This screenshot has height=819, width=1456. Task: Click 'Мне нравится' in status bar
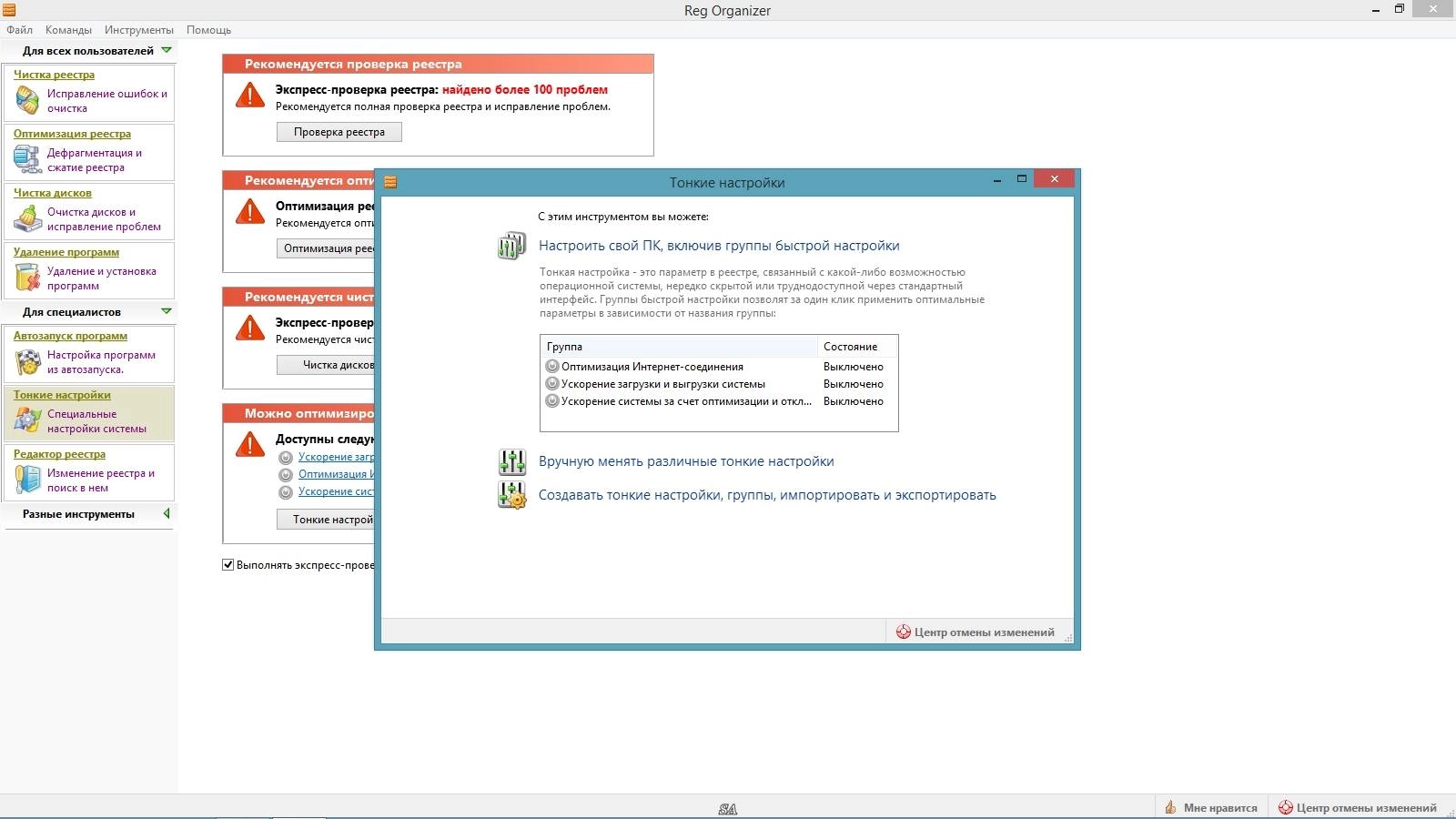pyautogui.click(x=1211, y=807)
